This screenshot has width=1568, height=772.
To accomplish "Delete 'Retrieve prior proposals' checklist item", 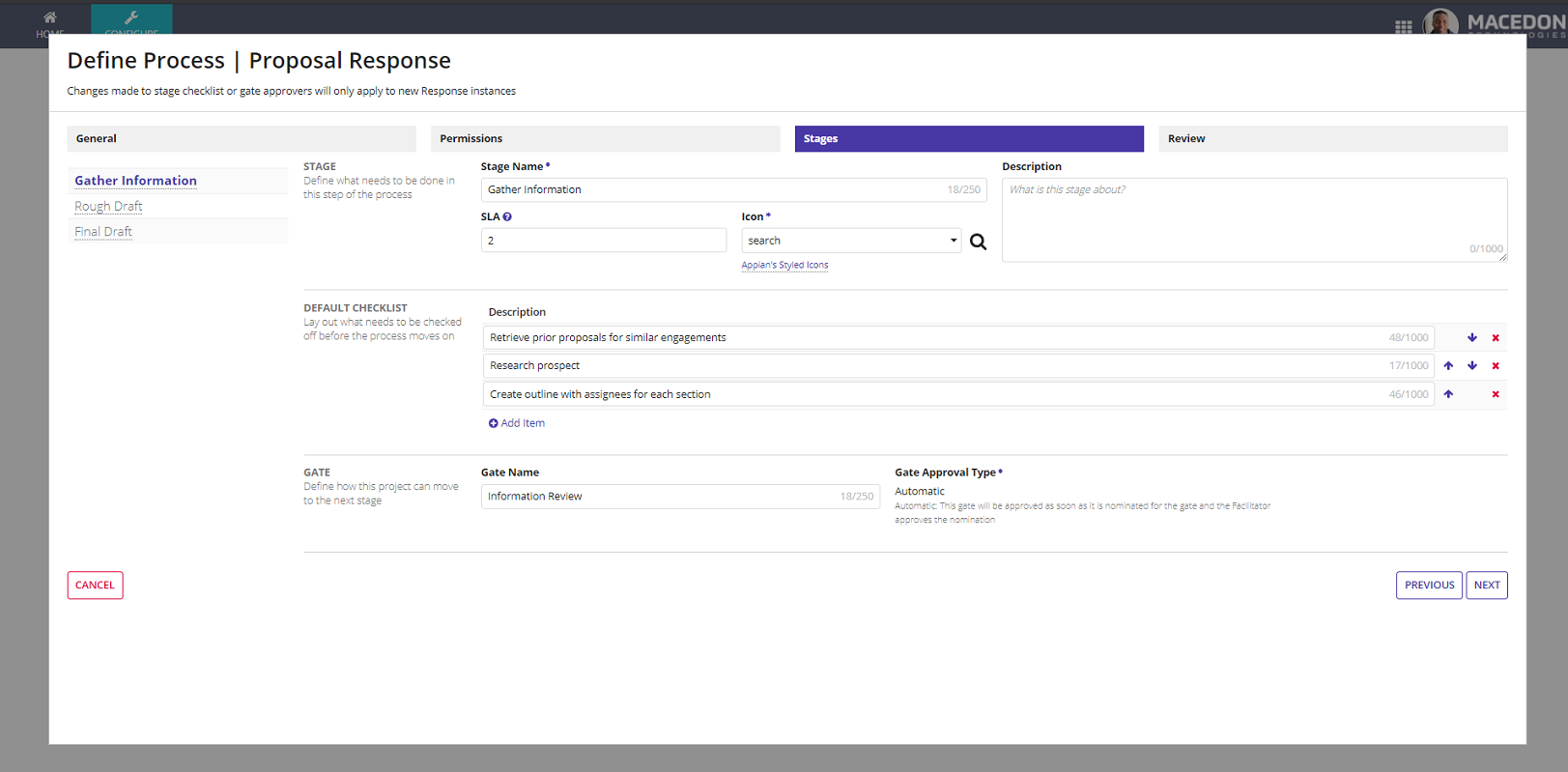I will pyautogui.click(x=1496, y=338).
